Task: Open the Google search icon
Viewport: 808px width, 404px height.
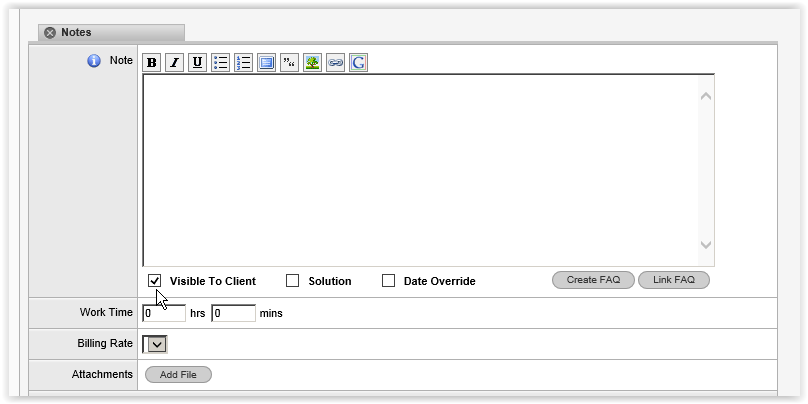Action: point(358,63)
